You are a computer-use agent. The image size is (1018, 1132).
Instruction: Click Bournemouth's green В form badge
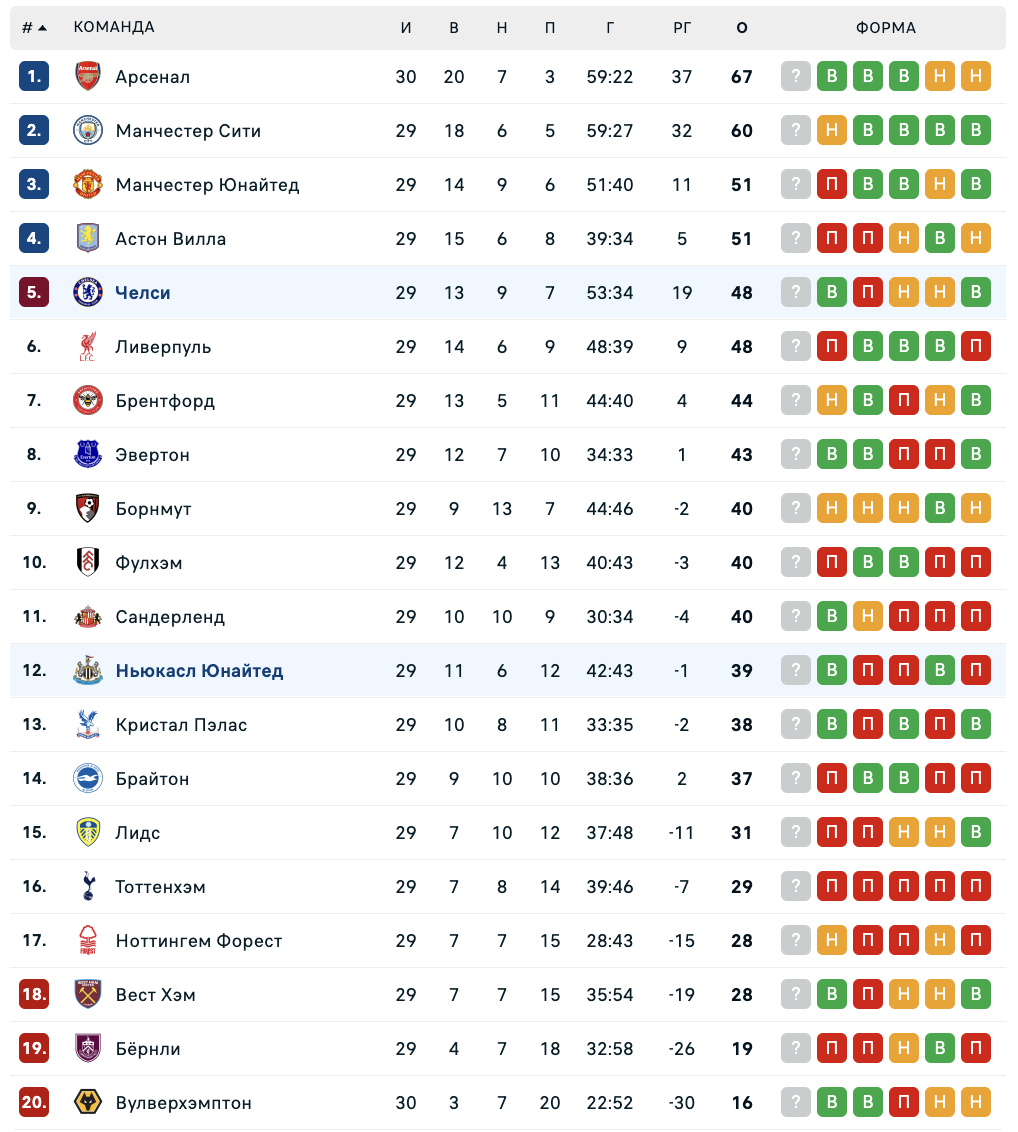(x=939, y=509)
